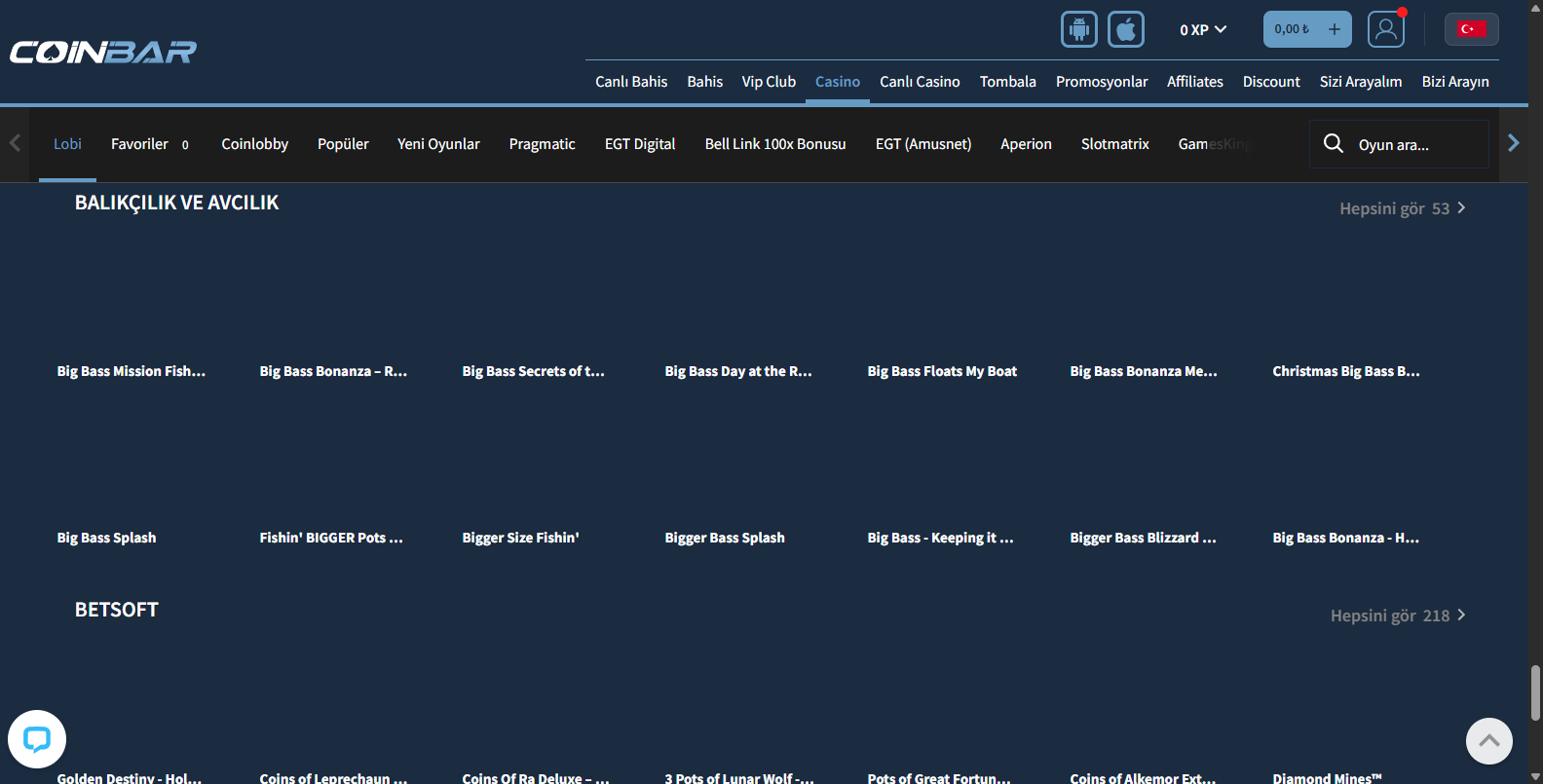Click the Coinbar logo
Viewport: 1543px width, 784px height.
[103, 52]
